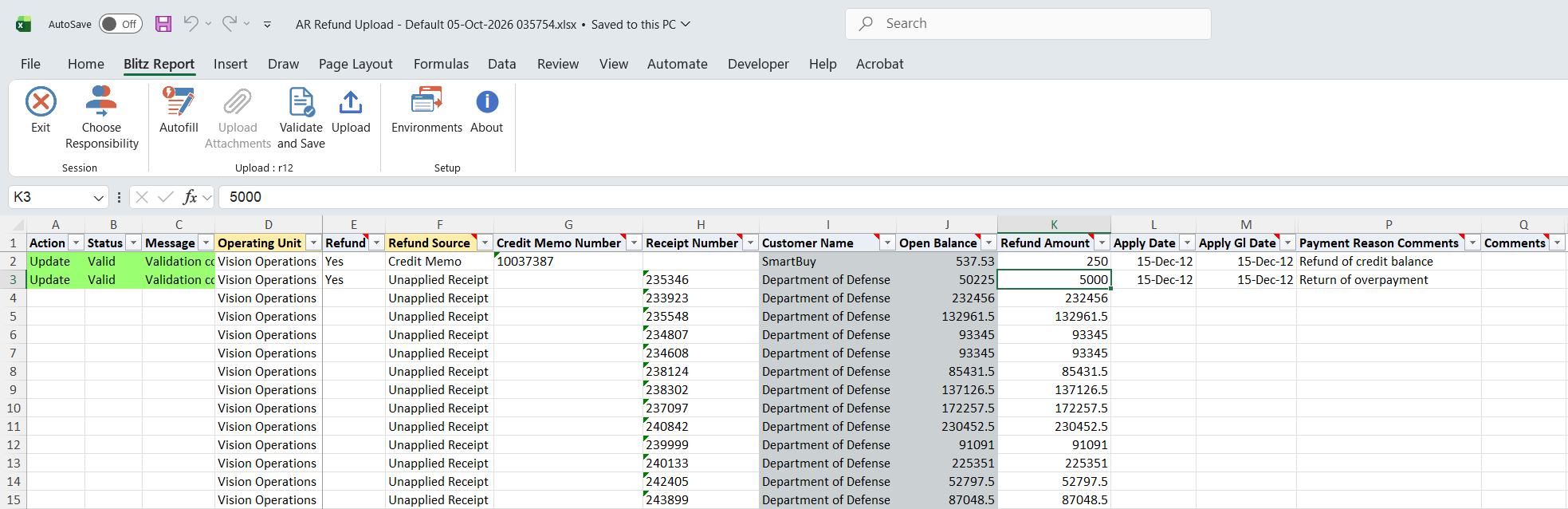Open the Credit Memo Number filter dropdown
Screen dimensions: 1568x509
pos(634,243)
